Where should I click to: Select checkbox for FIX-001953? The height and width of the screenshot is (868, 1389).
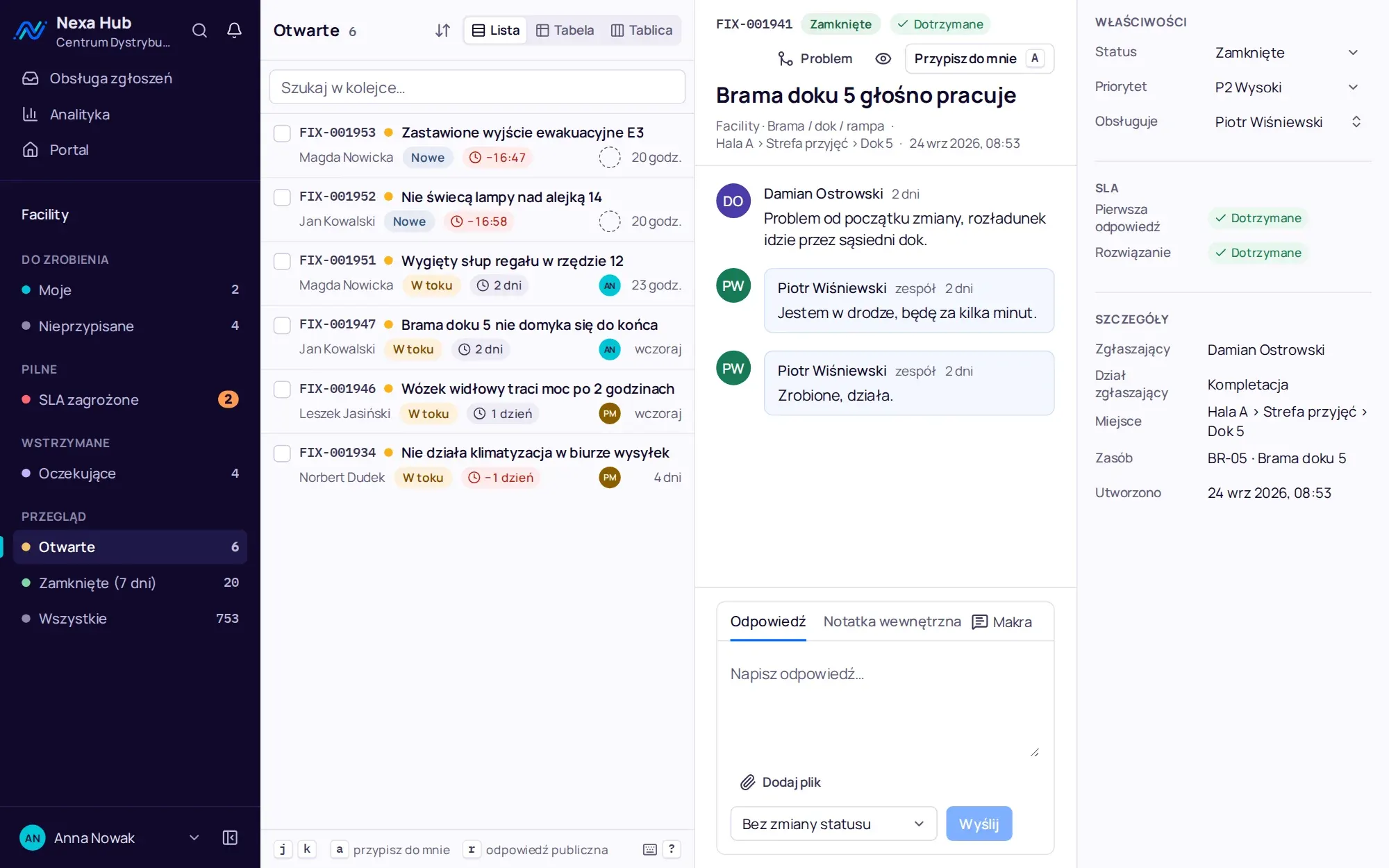pyautogui.click(x=282, y=133)
